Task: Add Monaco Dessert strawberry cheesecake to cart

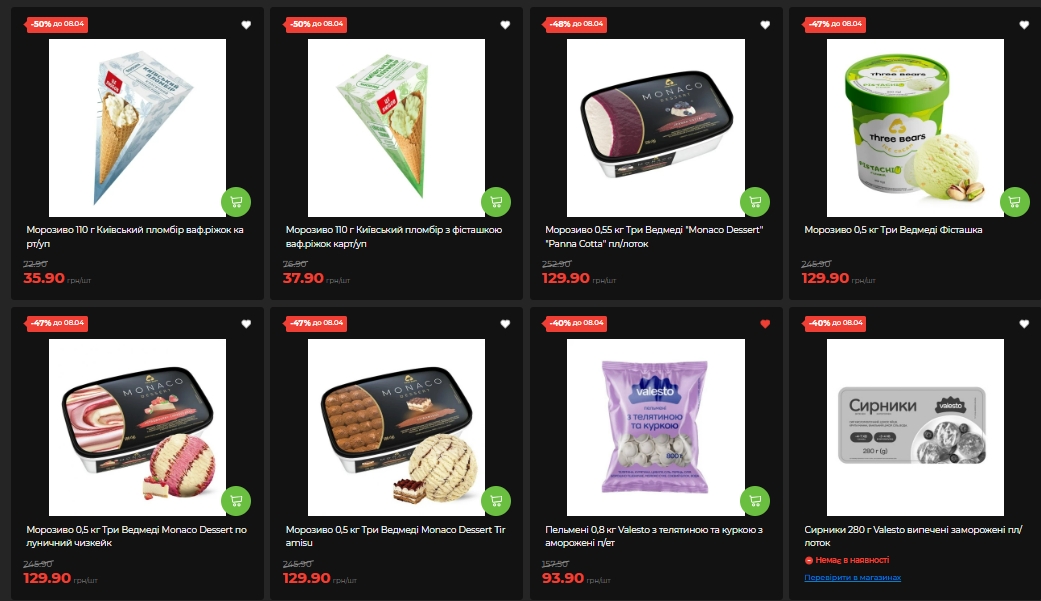Action: 236,501
